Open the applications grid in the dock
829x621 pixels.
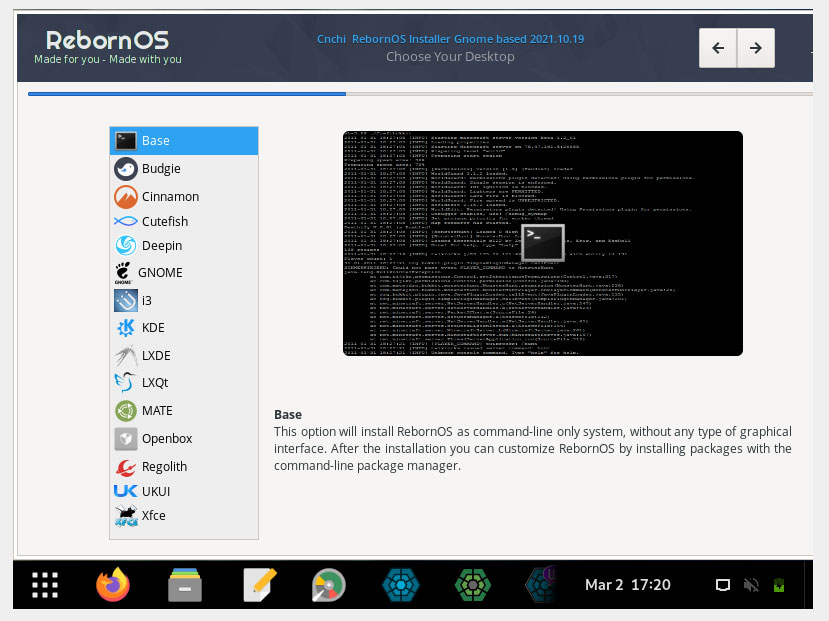coord(45,585)
